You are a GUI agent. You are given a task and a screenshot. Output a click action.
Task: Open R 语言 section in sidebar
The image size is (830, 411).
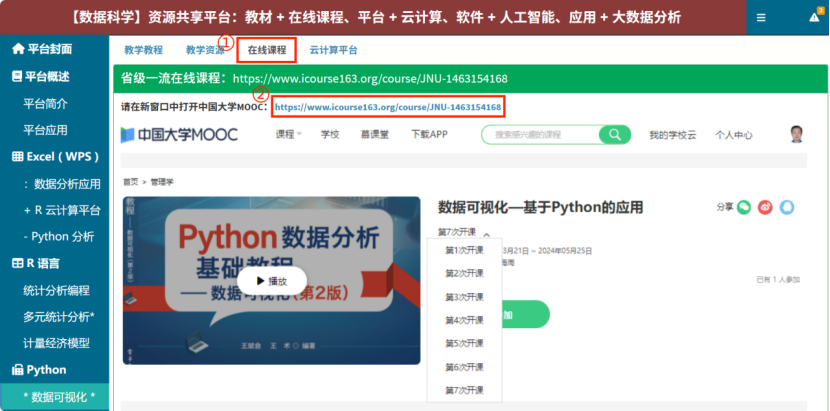[x=35, y=264]
